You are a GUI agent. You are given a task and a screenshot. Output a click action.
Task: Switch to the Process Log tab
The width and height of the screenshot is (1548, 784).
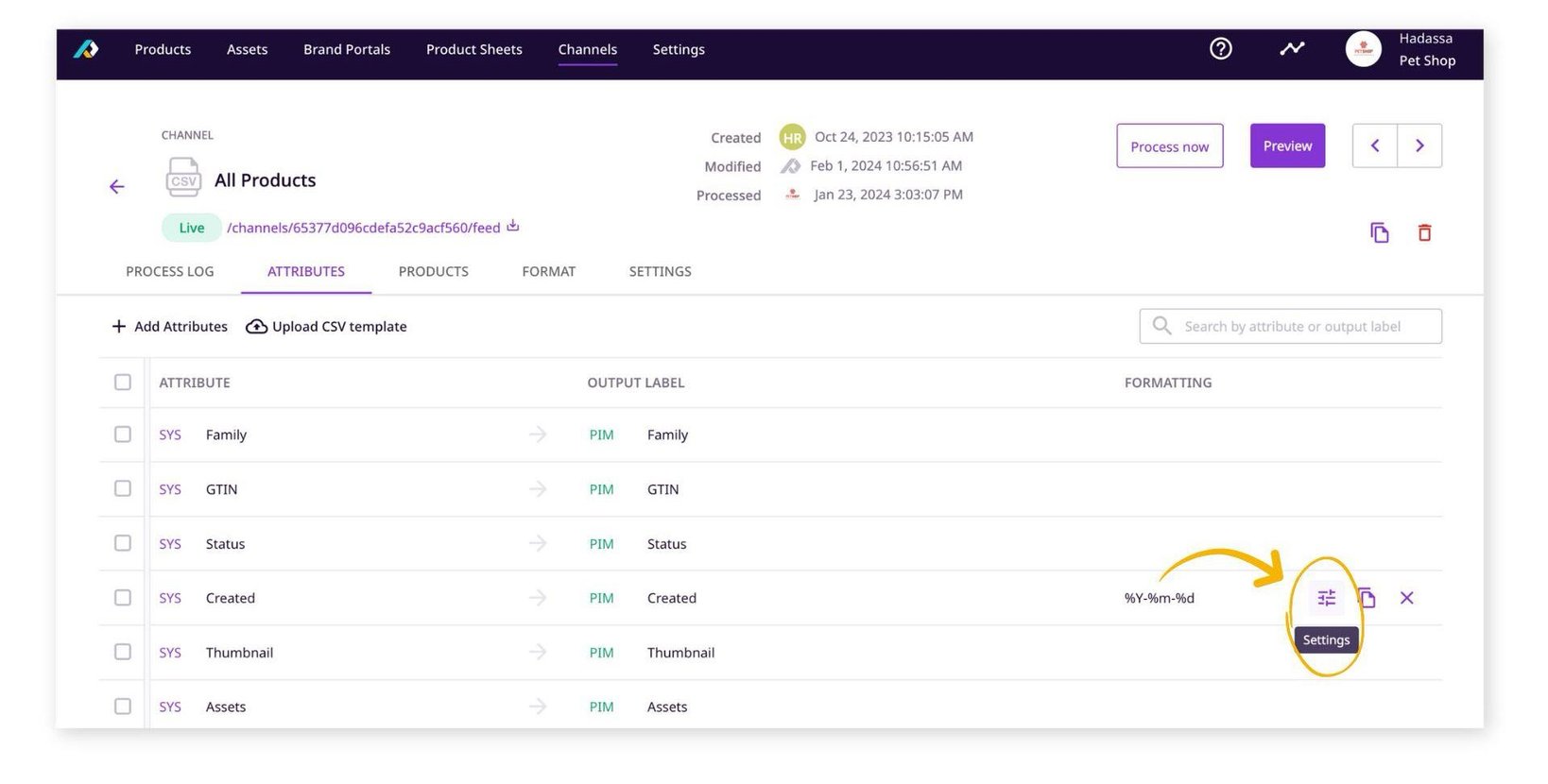tap(170, 272)
